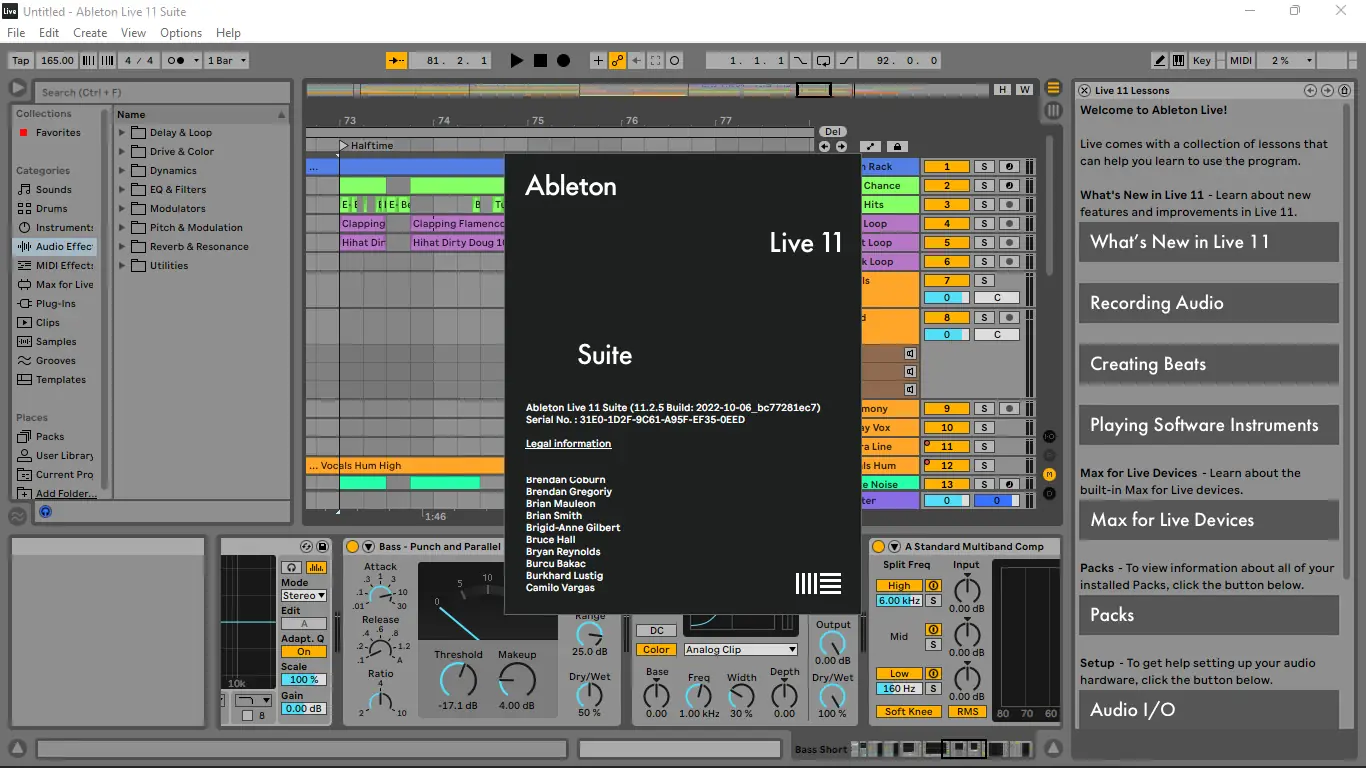The height and width of the screenshot is (768, 1366).
Task: Expand the Dynamics folder
Action: tap(122, 171)
